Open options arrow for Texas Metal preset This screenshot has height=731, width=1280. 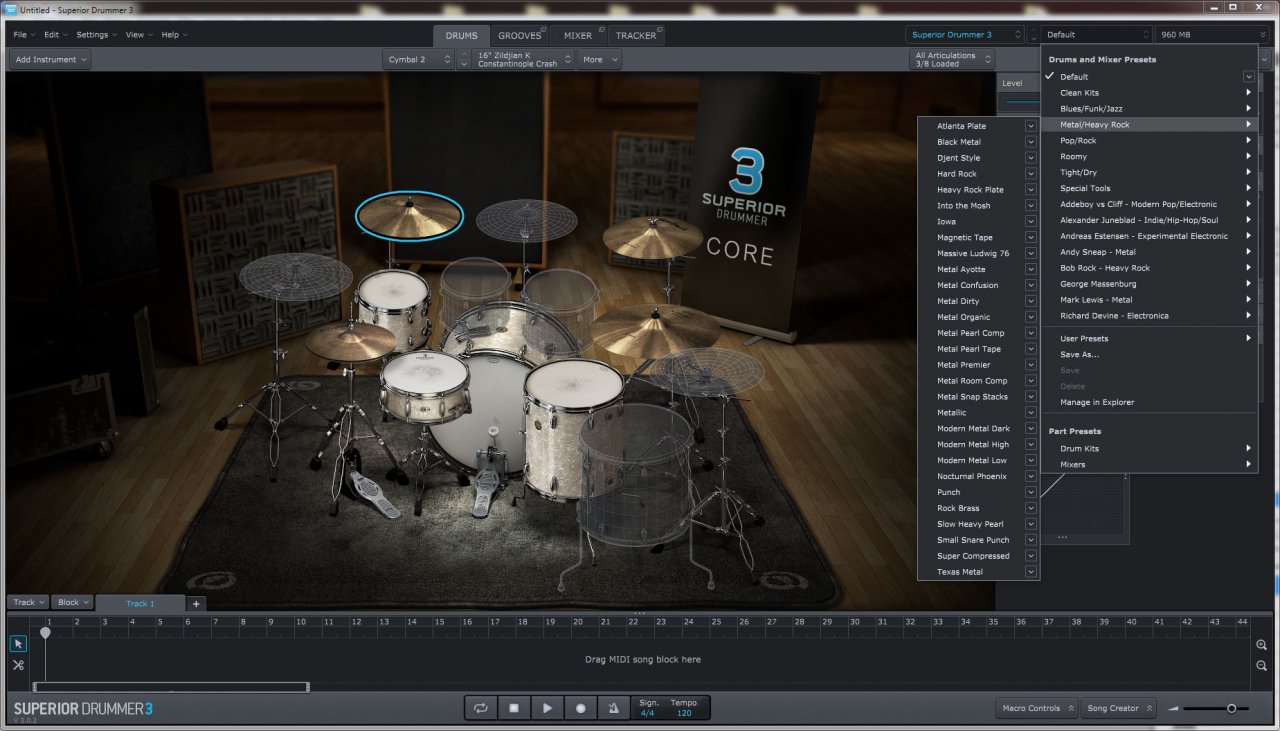click(1030, 572)
